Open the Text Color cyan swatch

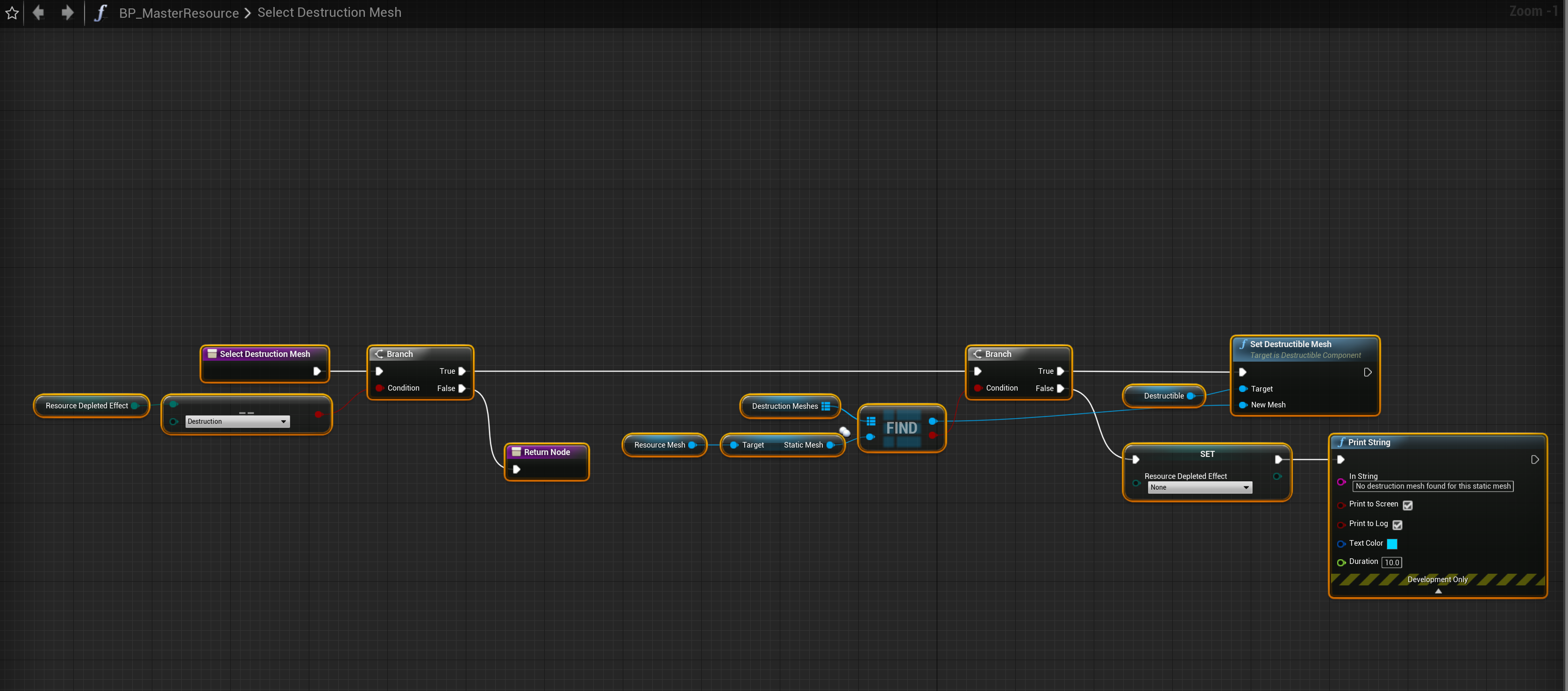click(x=1391, y=544)
